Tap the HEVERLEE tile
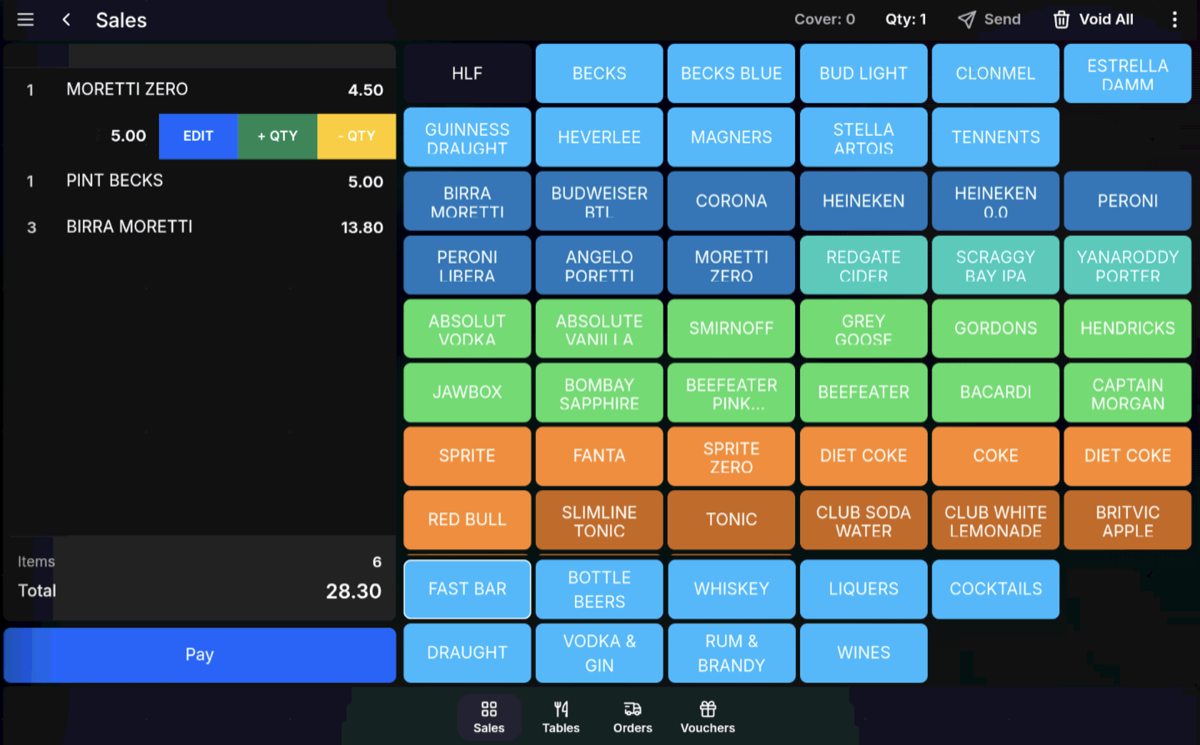 [x=599, y=137]
